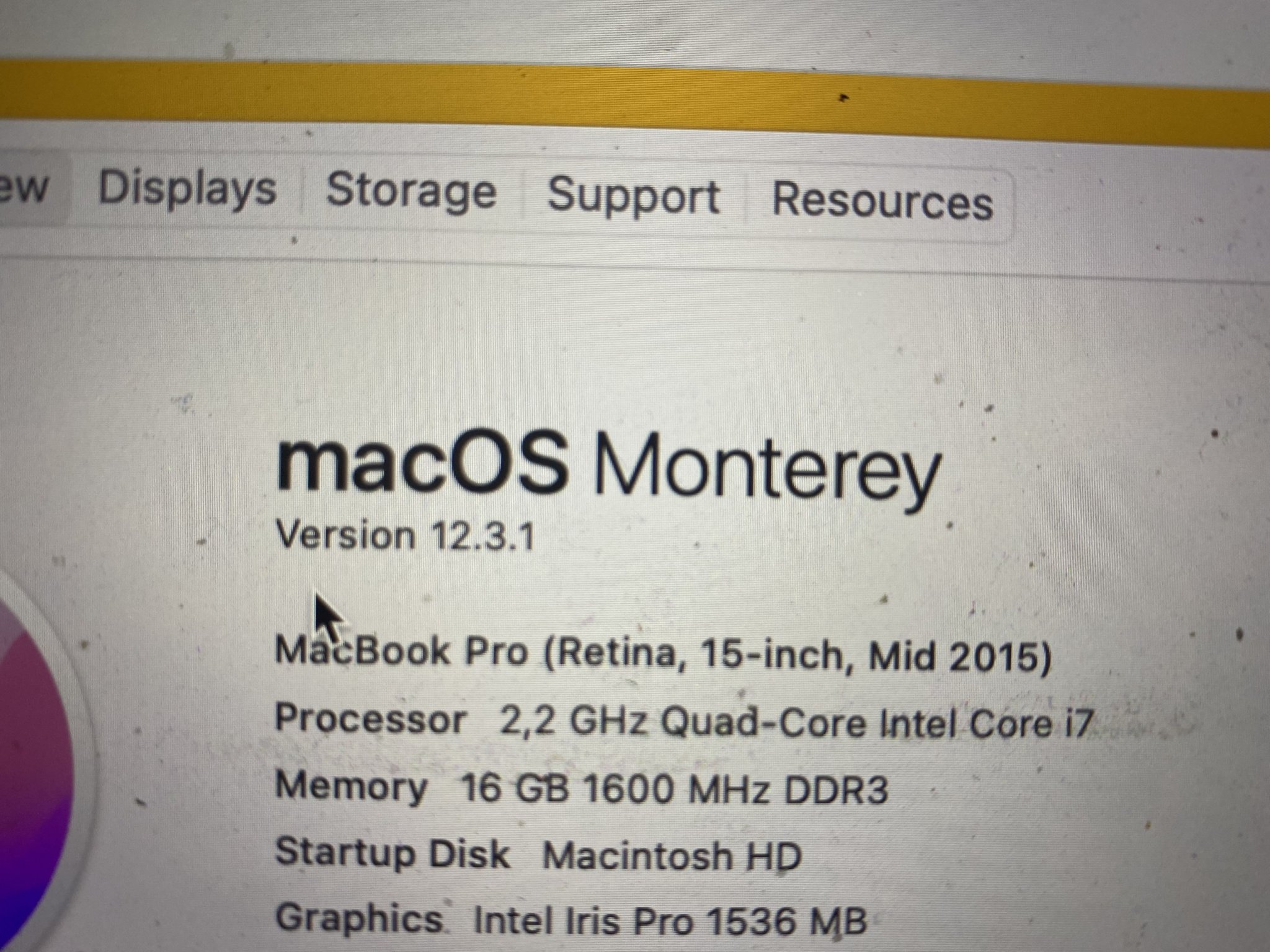This screenshot has height=952, width=1270.
Task: Click the Processor label
Action: coord(370,720)
